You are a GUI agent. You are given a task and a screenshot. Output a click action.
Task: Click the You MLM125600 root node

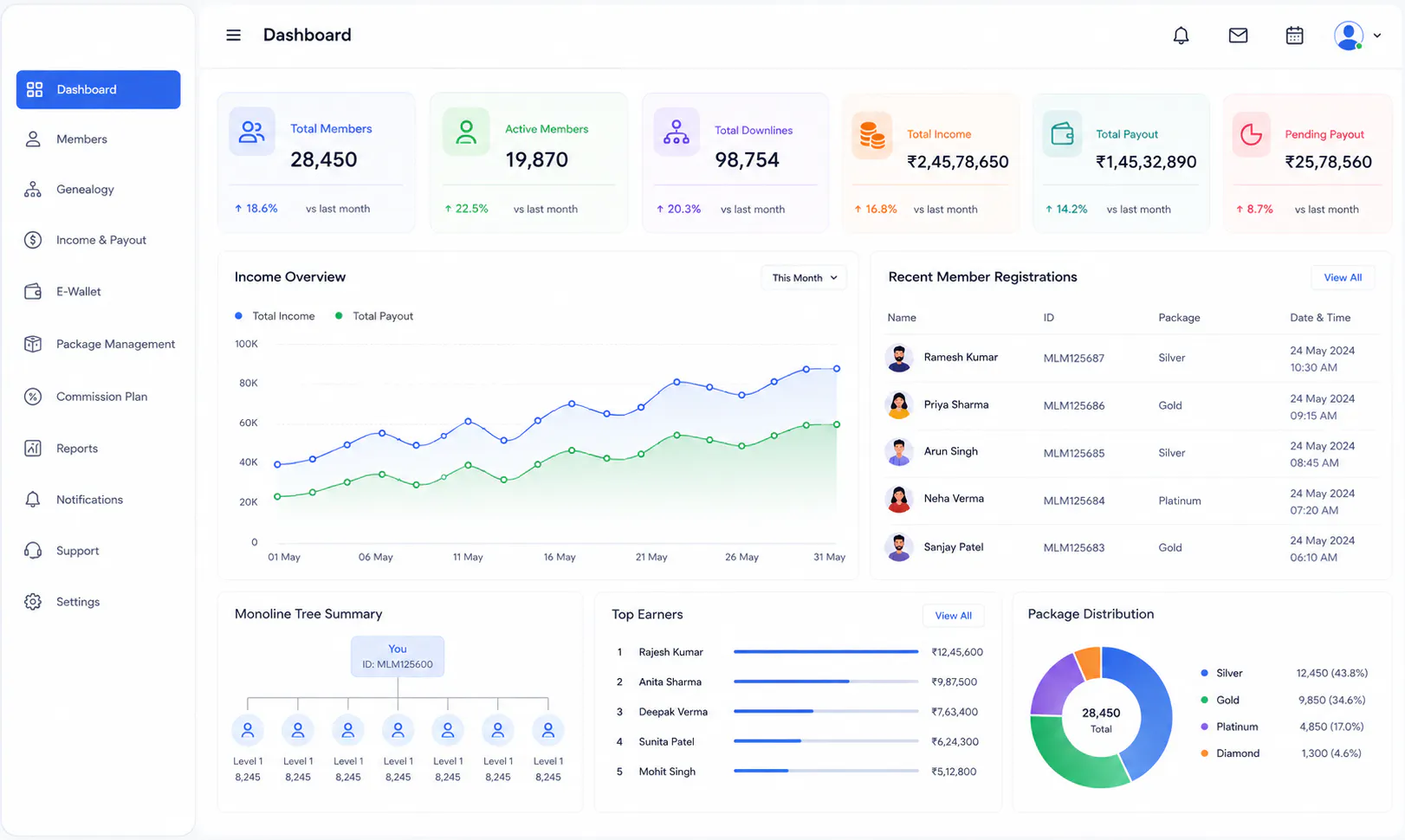pos(398,656)
